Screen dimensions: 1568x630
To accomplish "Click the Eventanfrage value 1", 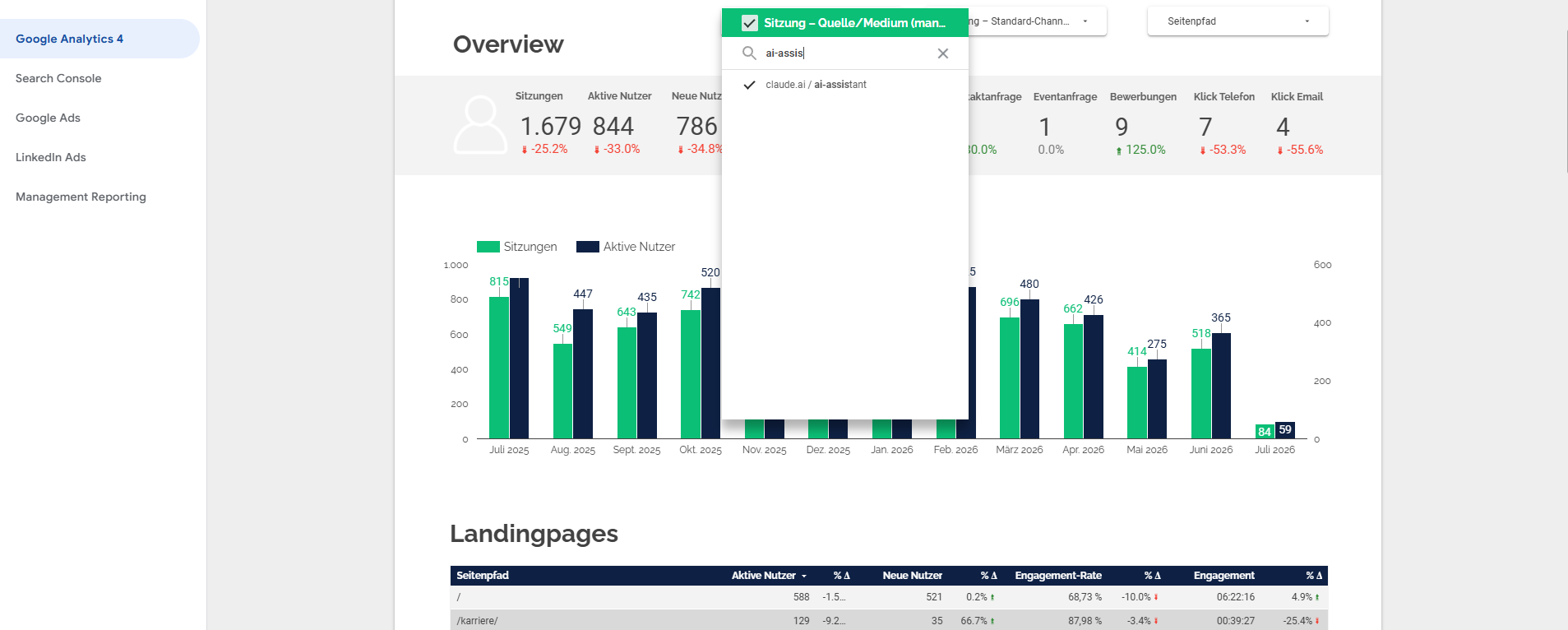I will tap(1044, 127).
